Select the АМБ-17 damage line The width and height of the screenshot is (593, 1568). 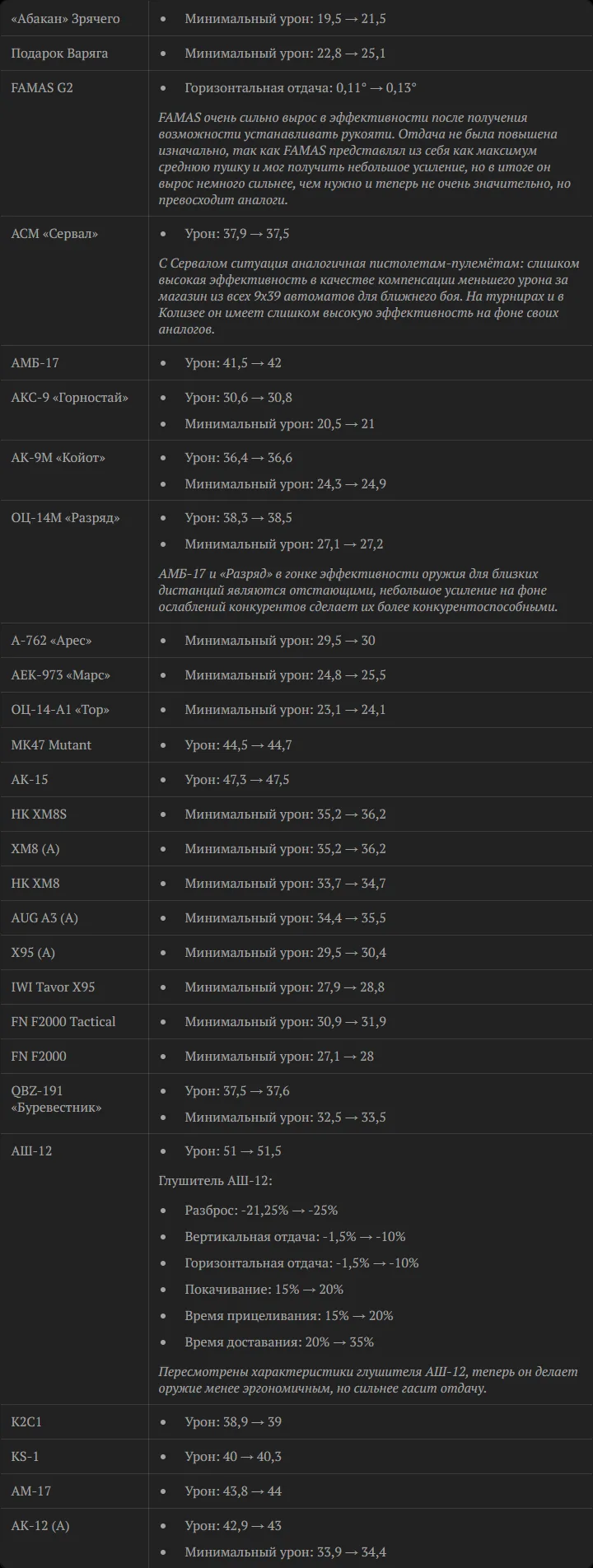(233, 363)
